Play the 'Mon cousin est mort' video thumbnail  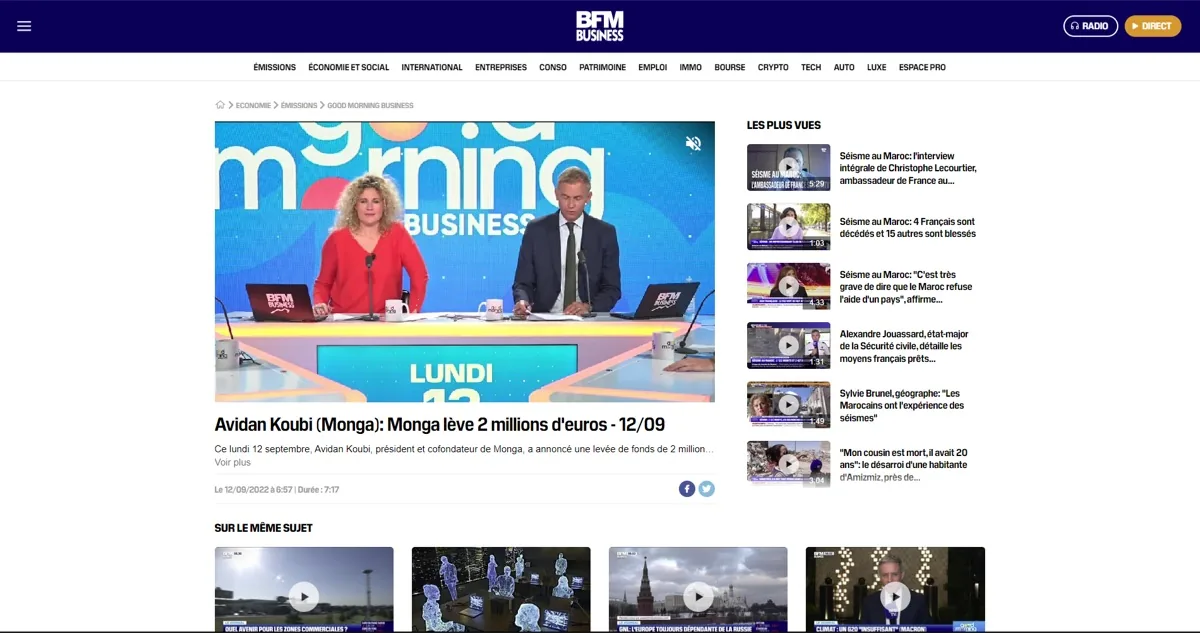click(788, 464)
